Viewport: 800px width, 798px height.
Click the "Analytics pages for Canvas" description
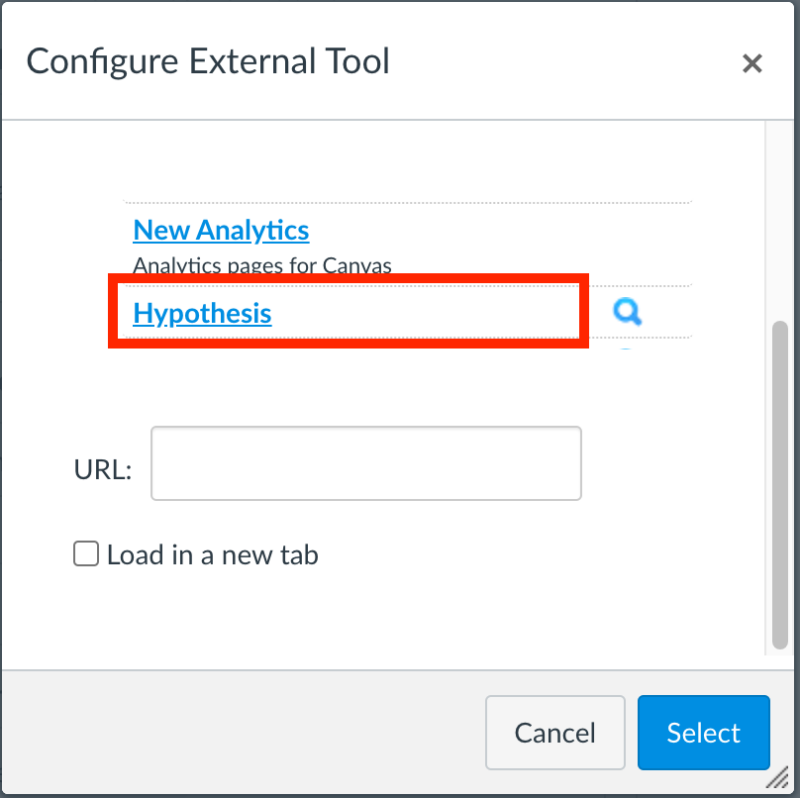coord(262,266)
